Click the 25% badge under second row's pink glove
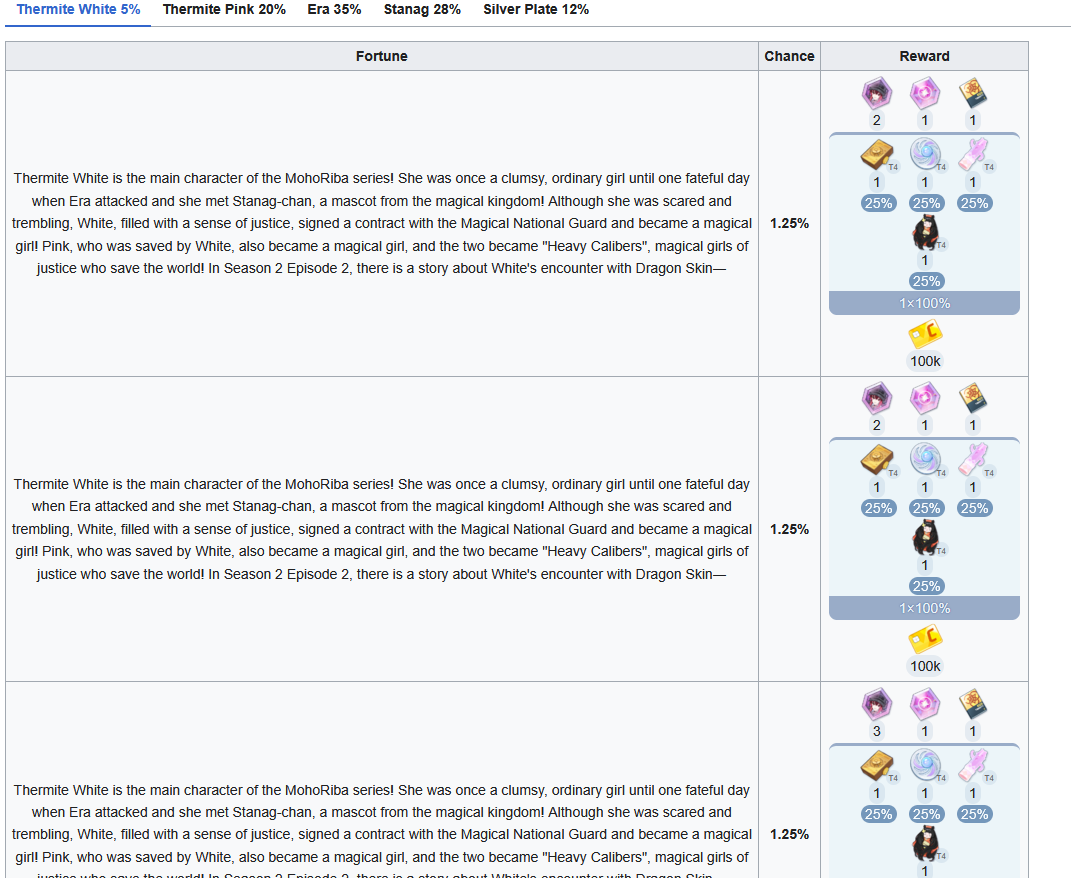The height and width of the screenshot is (878, 1071). 974,508
